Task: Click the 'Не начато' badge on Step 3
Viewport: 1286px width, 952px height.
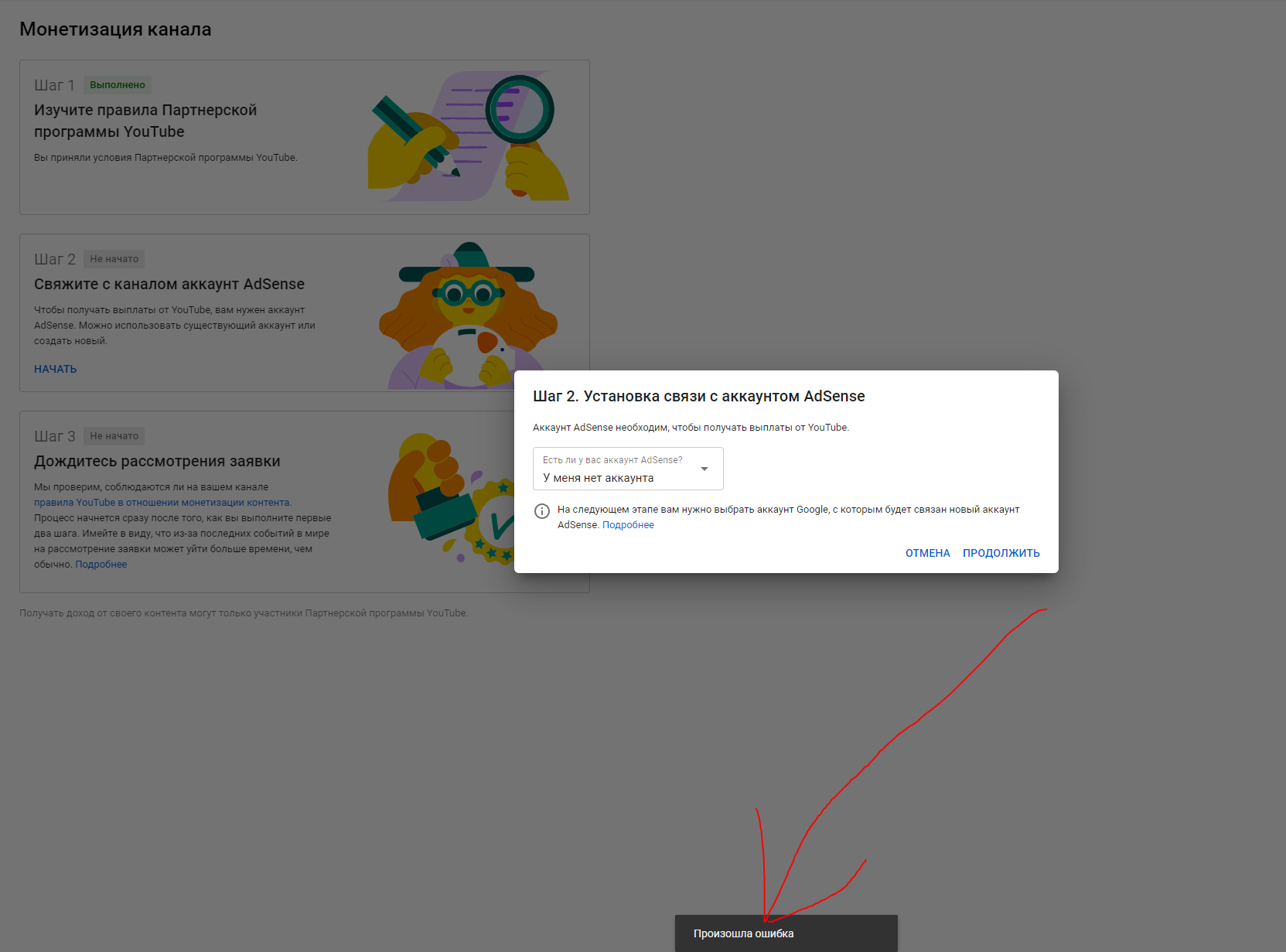Action: pos(114,436)
